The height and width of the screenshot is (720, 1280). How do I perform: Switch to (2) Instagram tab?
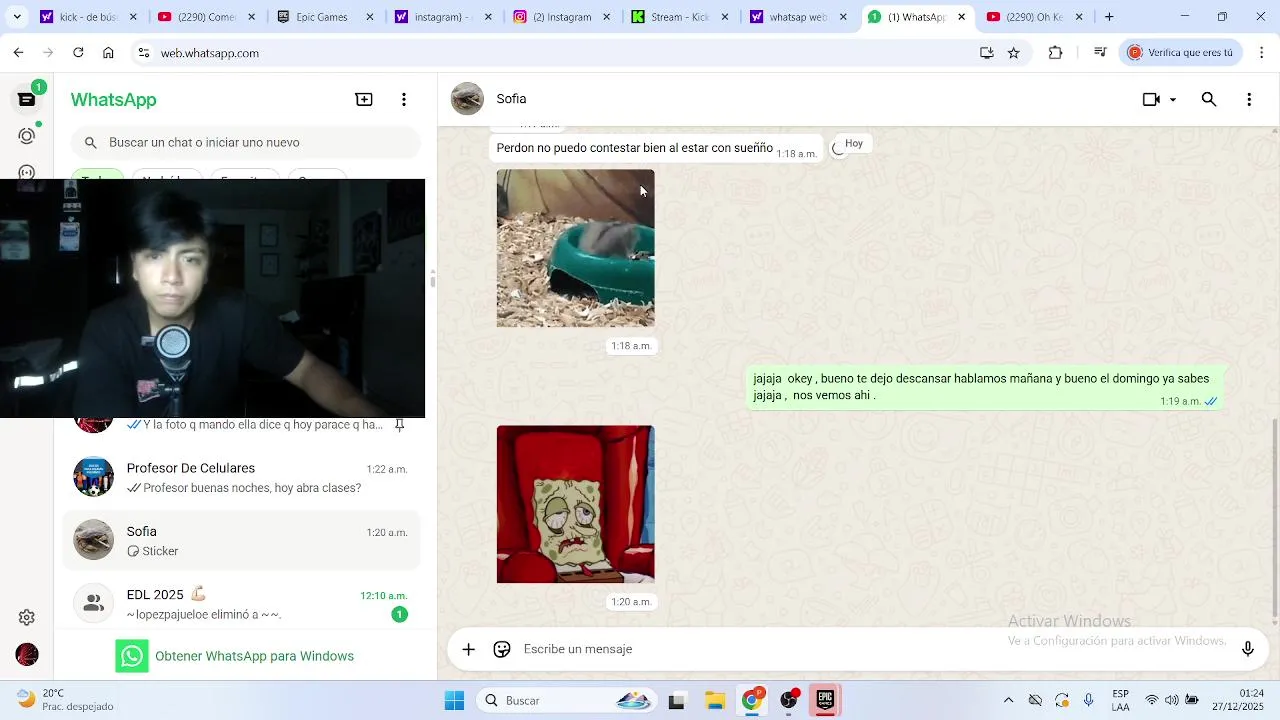(562, 17)
